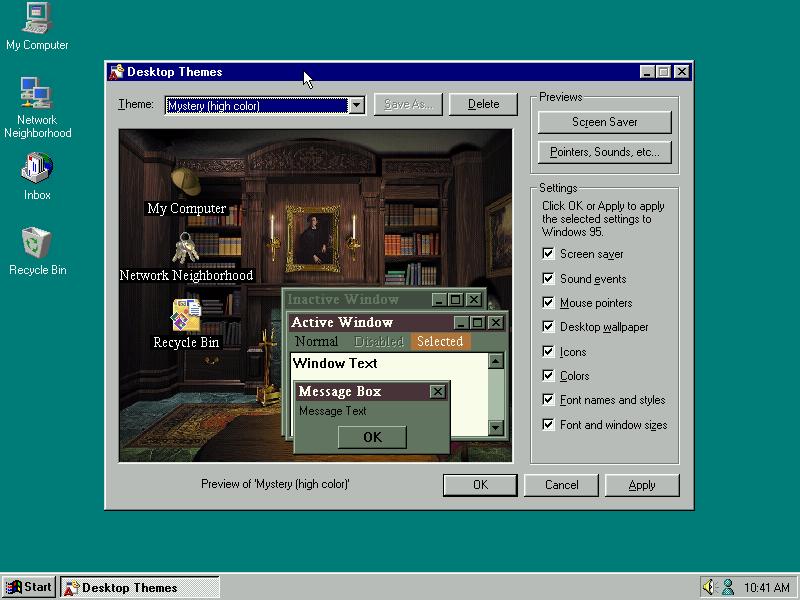The height and width of the screenshot is (600, 800).
Task: Click the Message Box preview close icon
Action: coord(438,392)
